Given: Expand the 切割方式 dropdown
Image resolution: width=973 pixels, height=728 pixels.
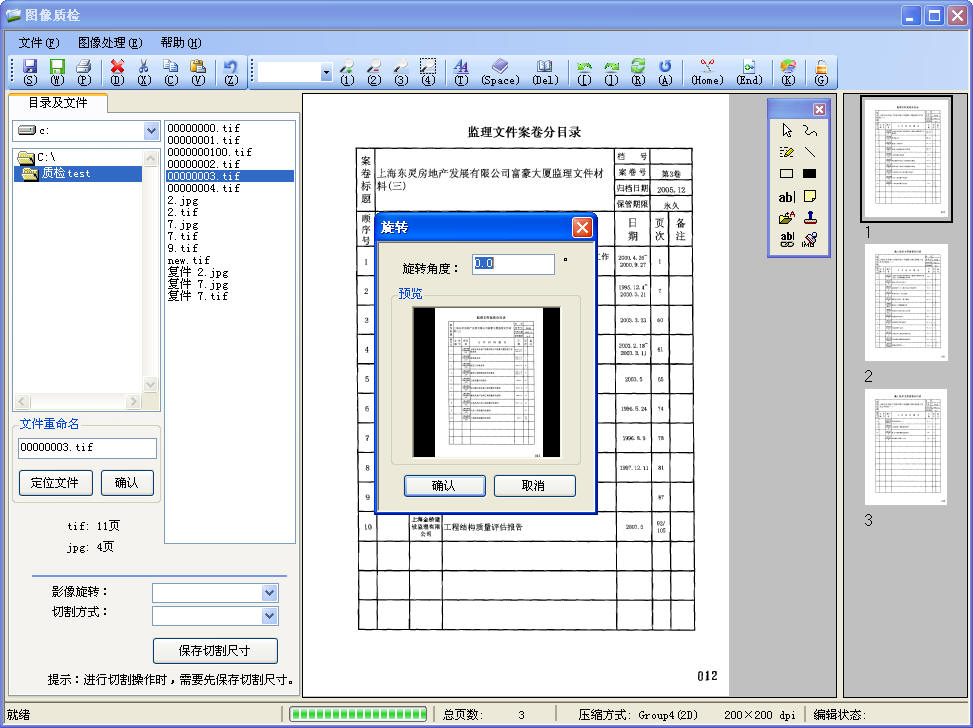Looking at the screenshot, I should 269,616.
